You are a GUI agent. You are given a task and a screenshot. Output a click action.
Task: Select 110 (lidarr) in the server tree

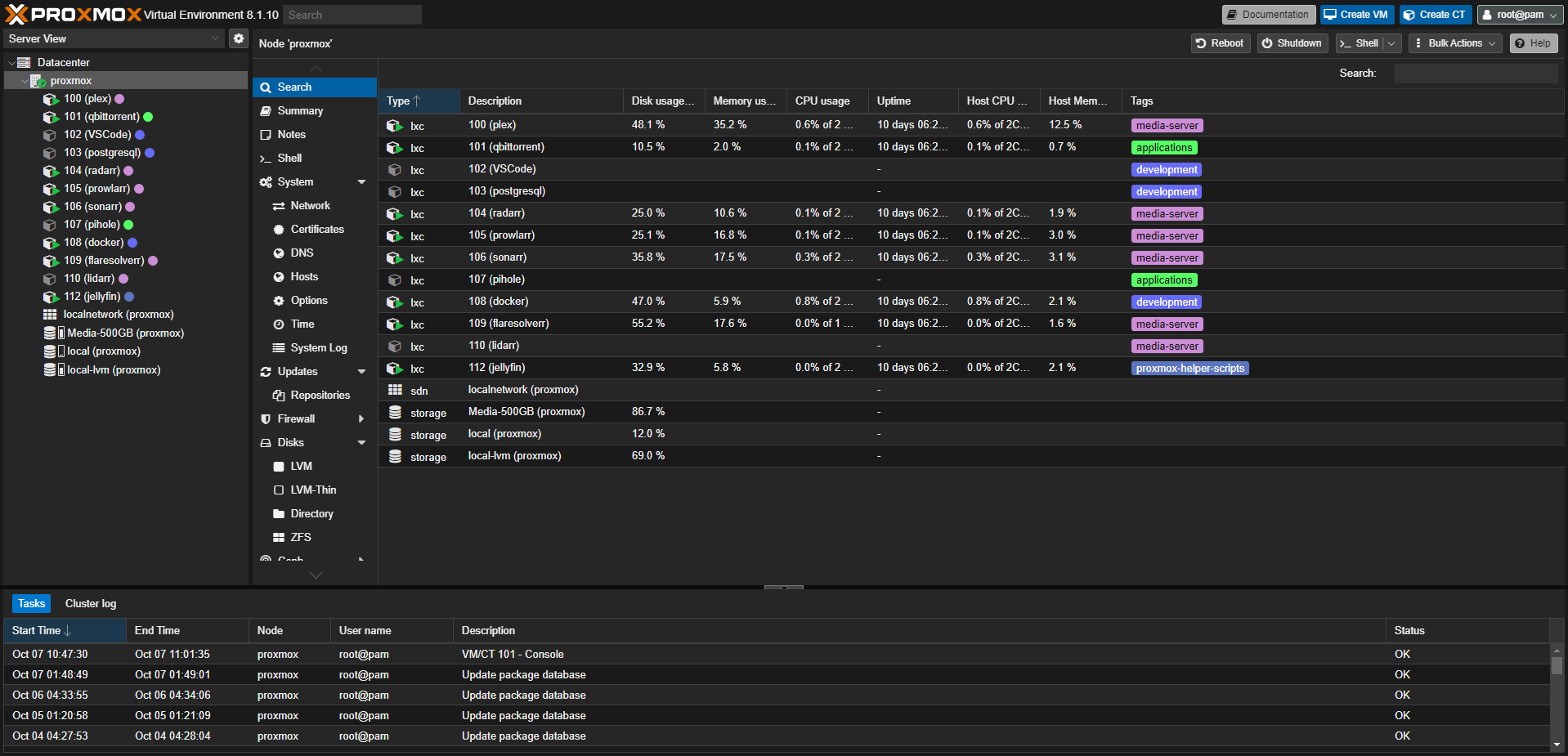[x=89, y=279]
